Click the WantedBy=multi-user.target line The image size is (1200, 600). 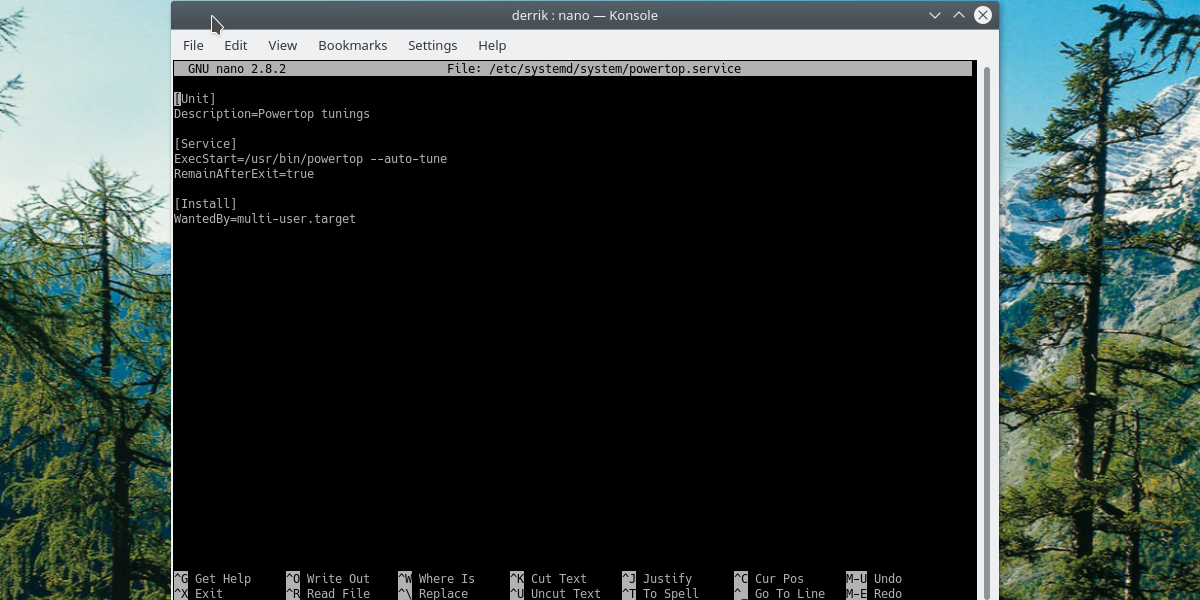click(265, 219)
